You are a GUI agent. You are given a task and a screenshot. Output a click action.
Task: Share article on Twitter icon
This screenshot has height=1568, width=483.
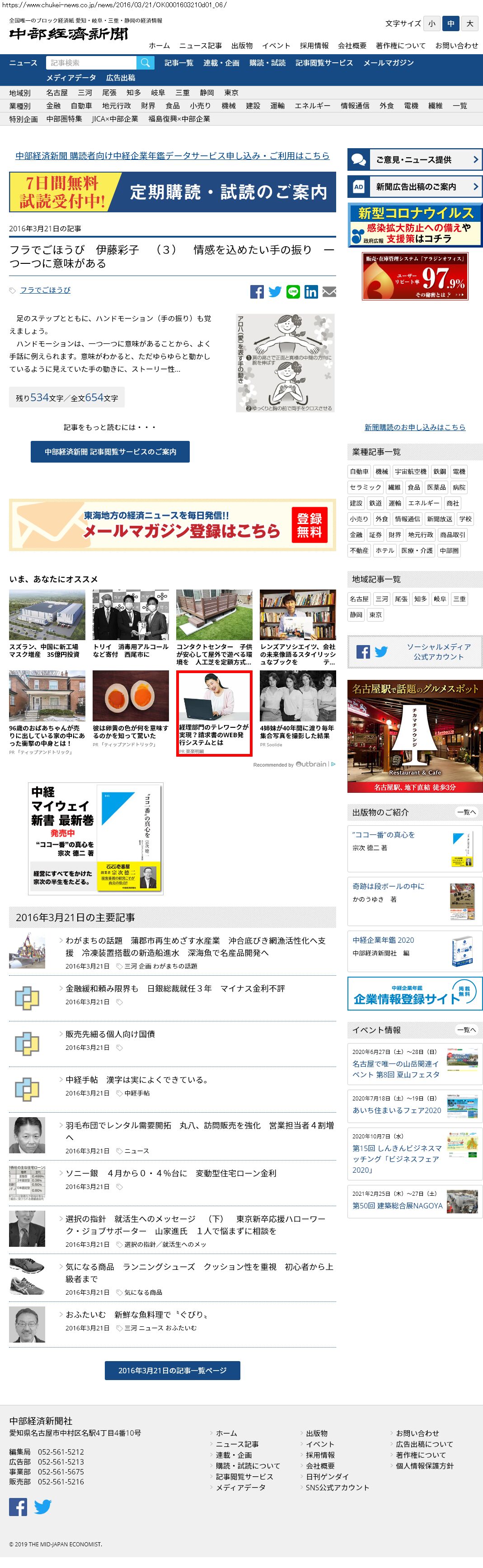click(275, 291)
